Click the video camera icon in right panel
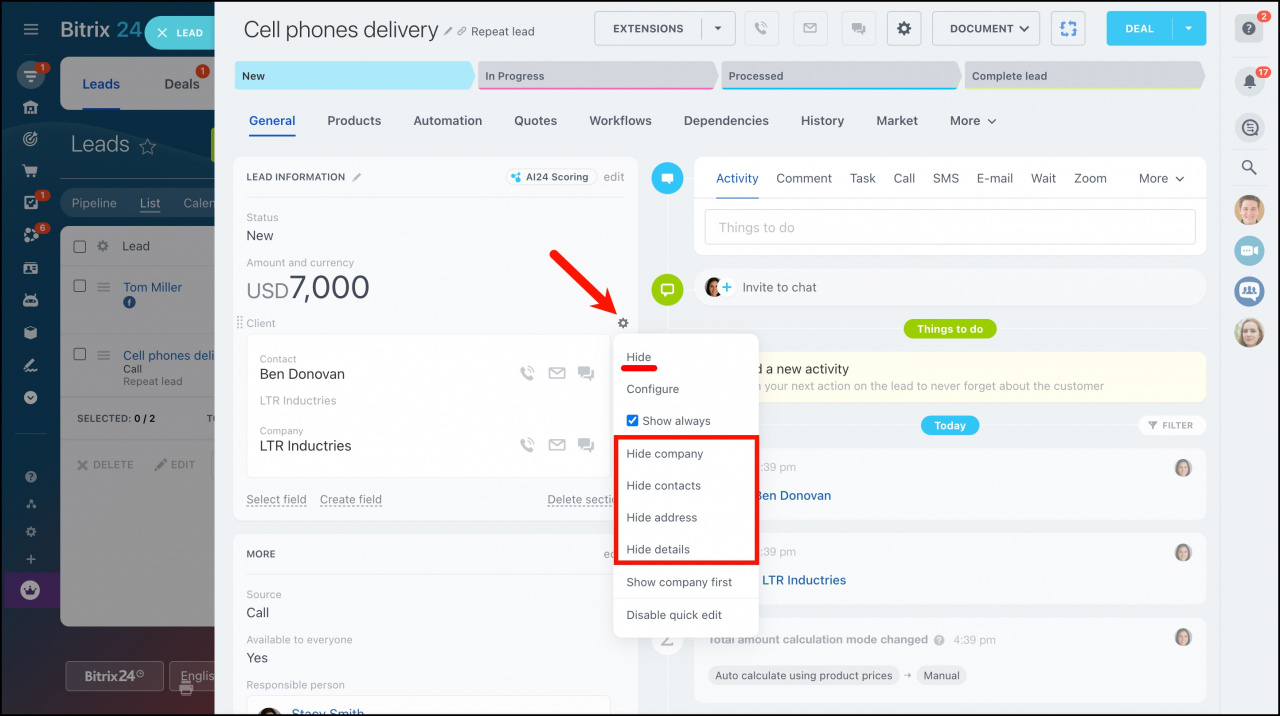Viewport: 1280px width, 716px height. 1249,250
